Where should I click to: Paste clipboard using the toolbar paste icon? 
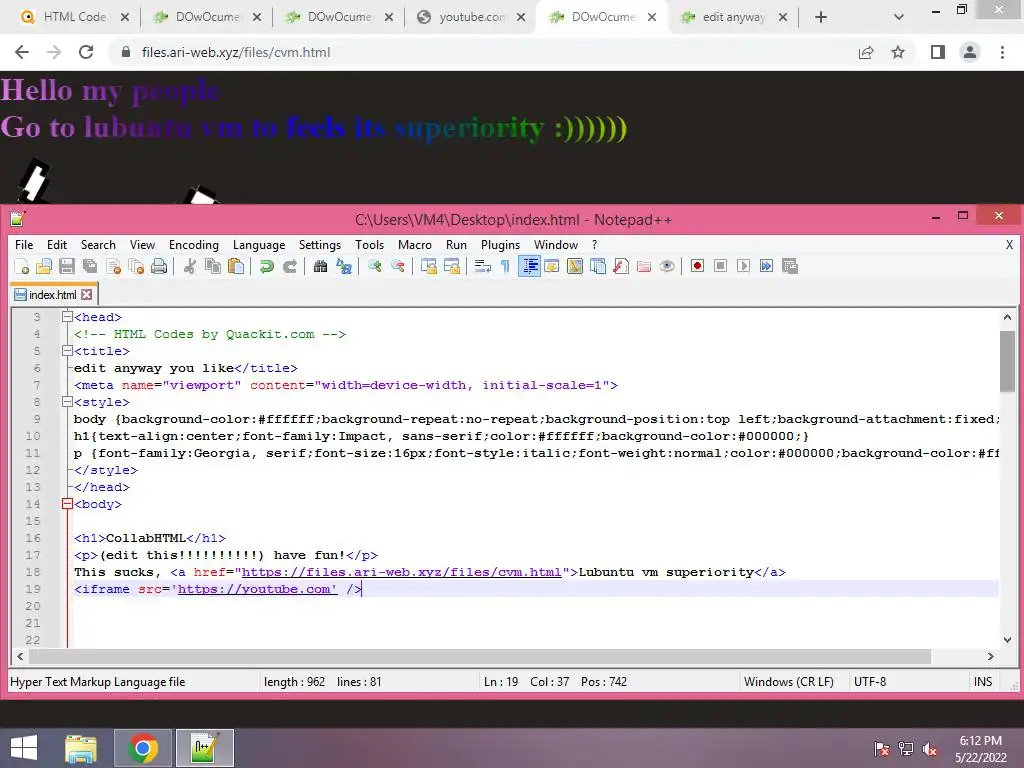click(x=236, y=266)
